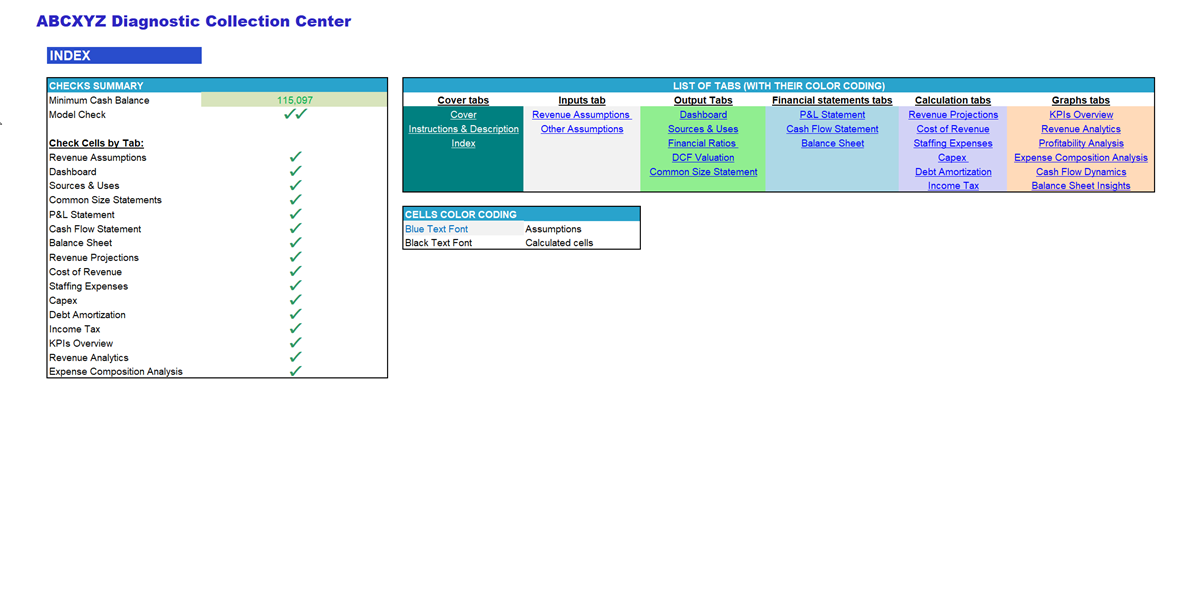Click the checkmark for Revenue Assumptions row
The image size is (1200, 600).
click(295, 157)
